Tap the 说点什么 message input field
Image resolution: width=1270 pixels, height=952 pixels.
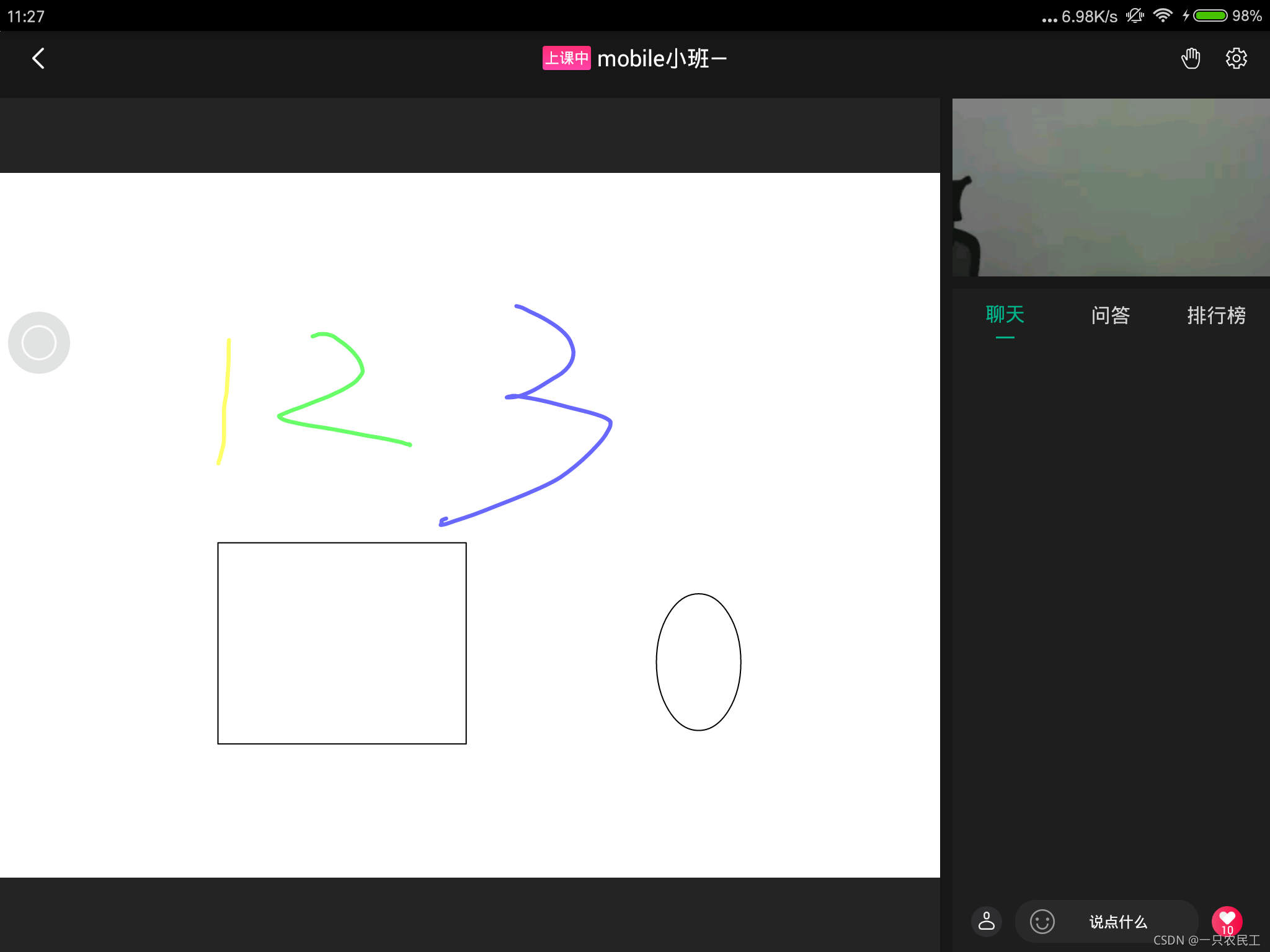click(x=1107, y=922)
